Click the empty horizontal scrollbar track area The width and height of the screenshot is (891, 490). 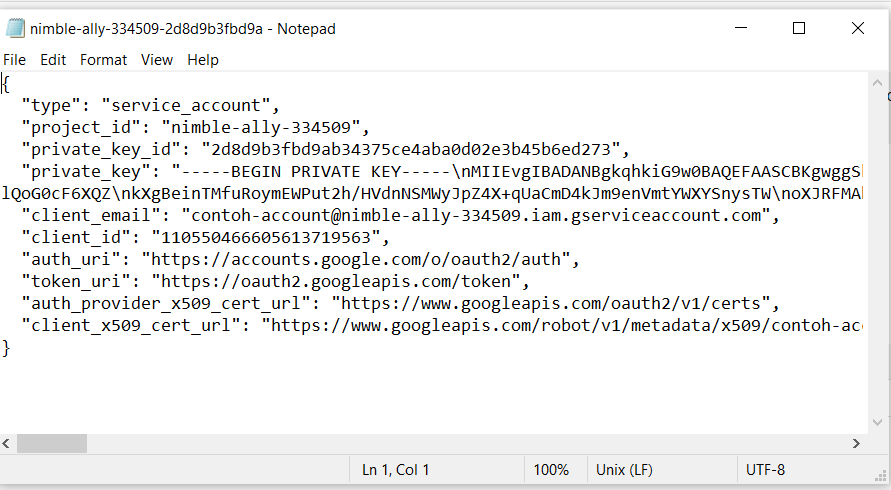tap(467, 443)
